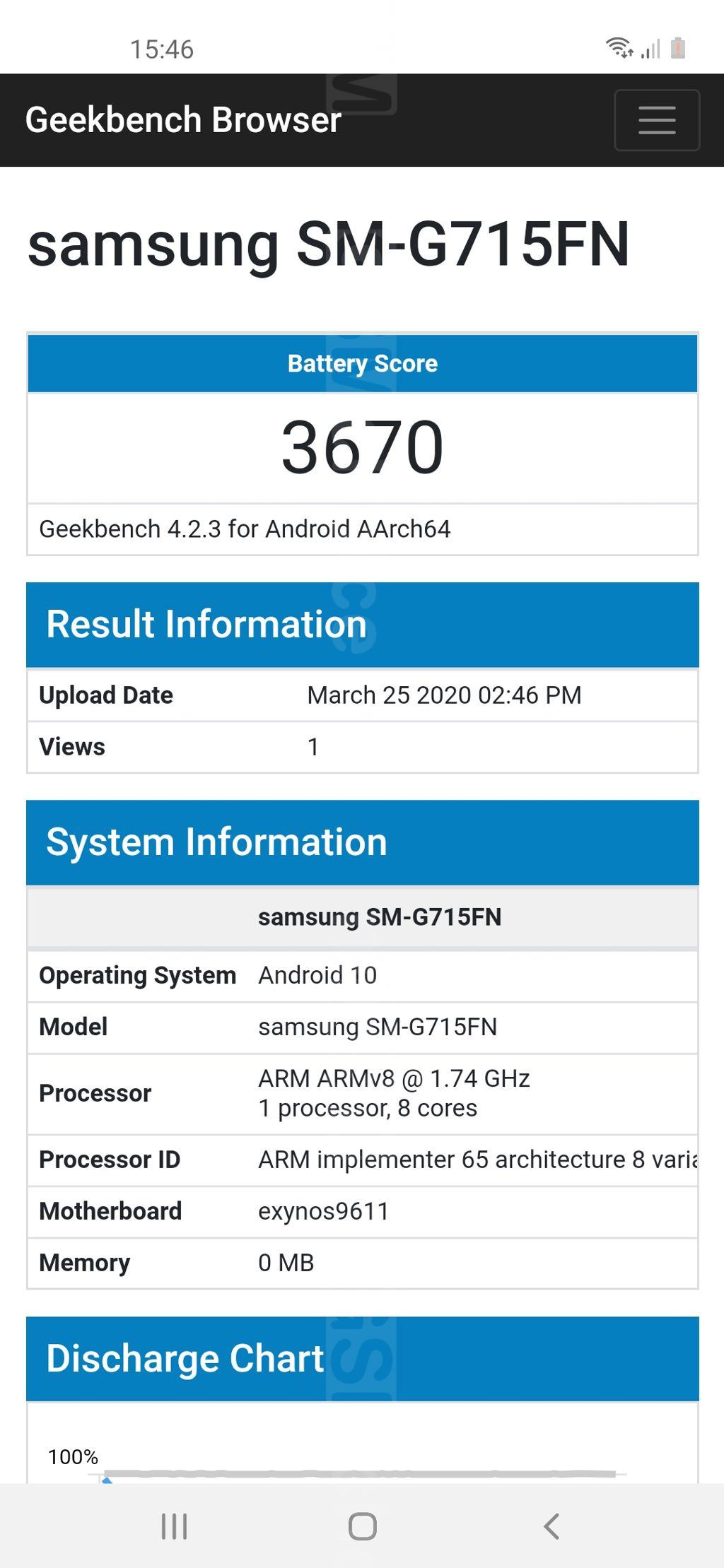Tap the Result Information section header
Viewport: 724px width, 1568px height.
tap(206, 625)
